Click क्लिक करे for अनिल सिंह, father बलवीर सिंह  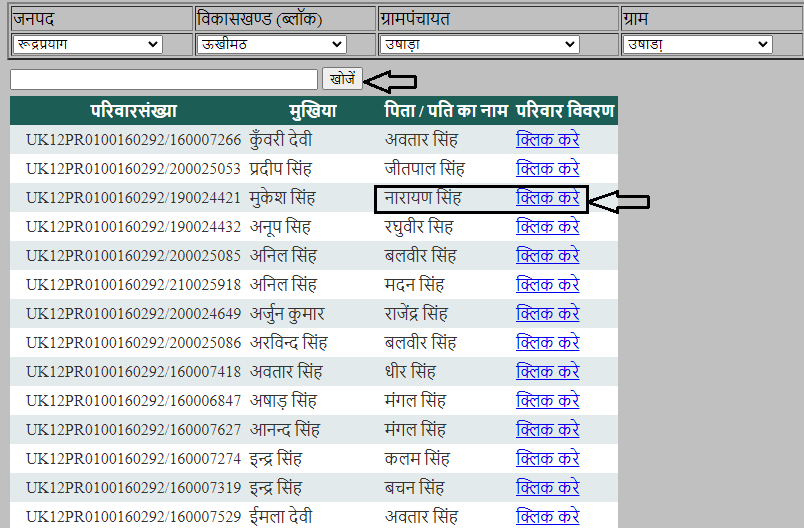tap(547, 256)
